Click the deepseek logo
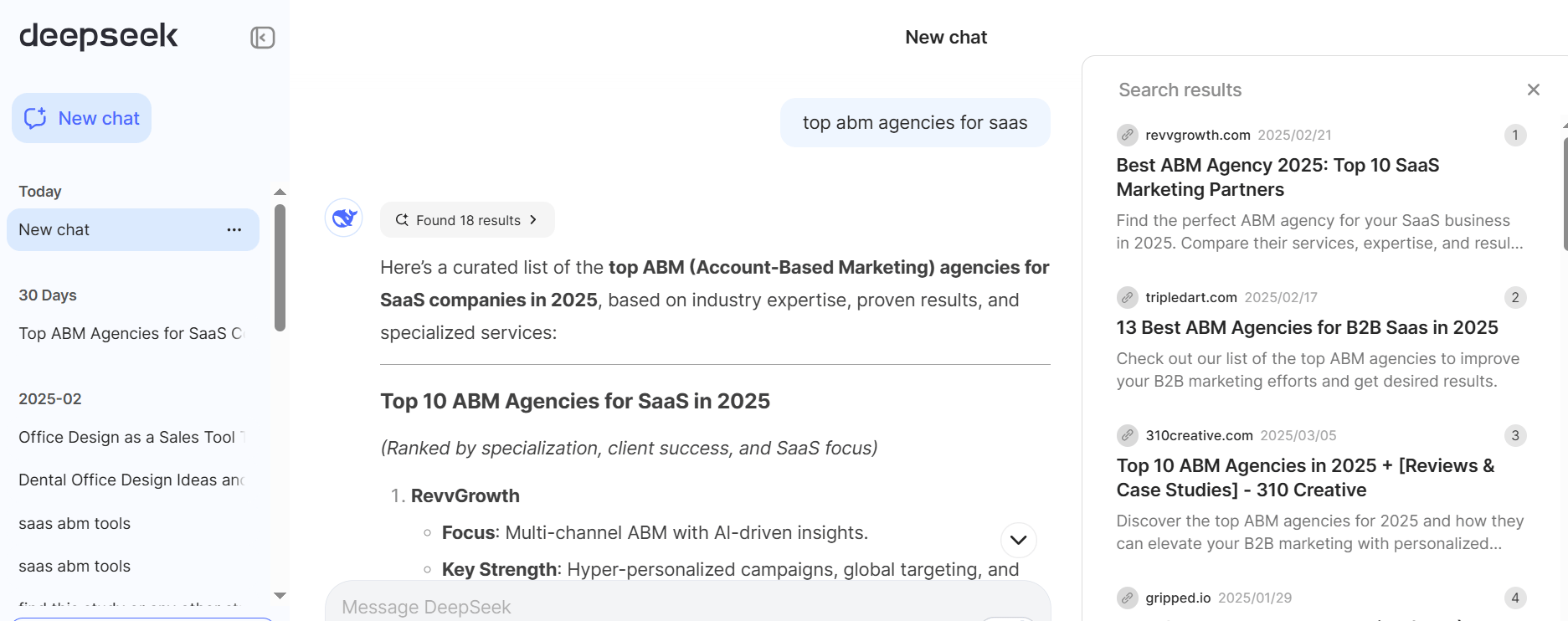Viewport: 1568px width, 621px height. point(99,36)
